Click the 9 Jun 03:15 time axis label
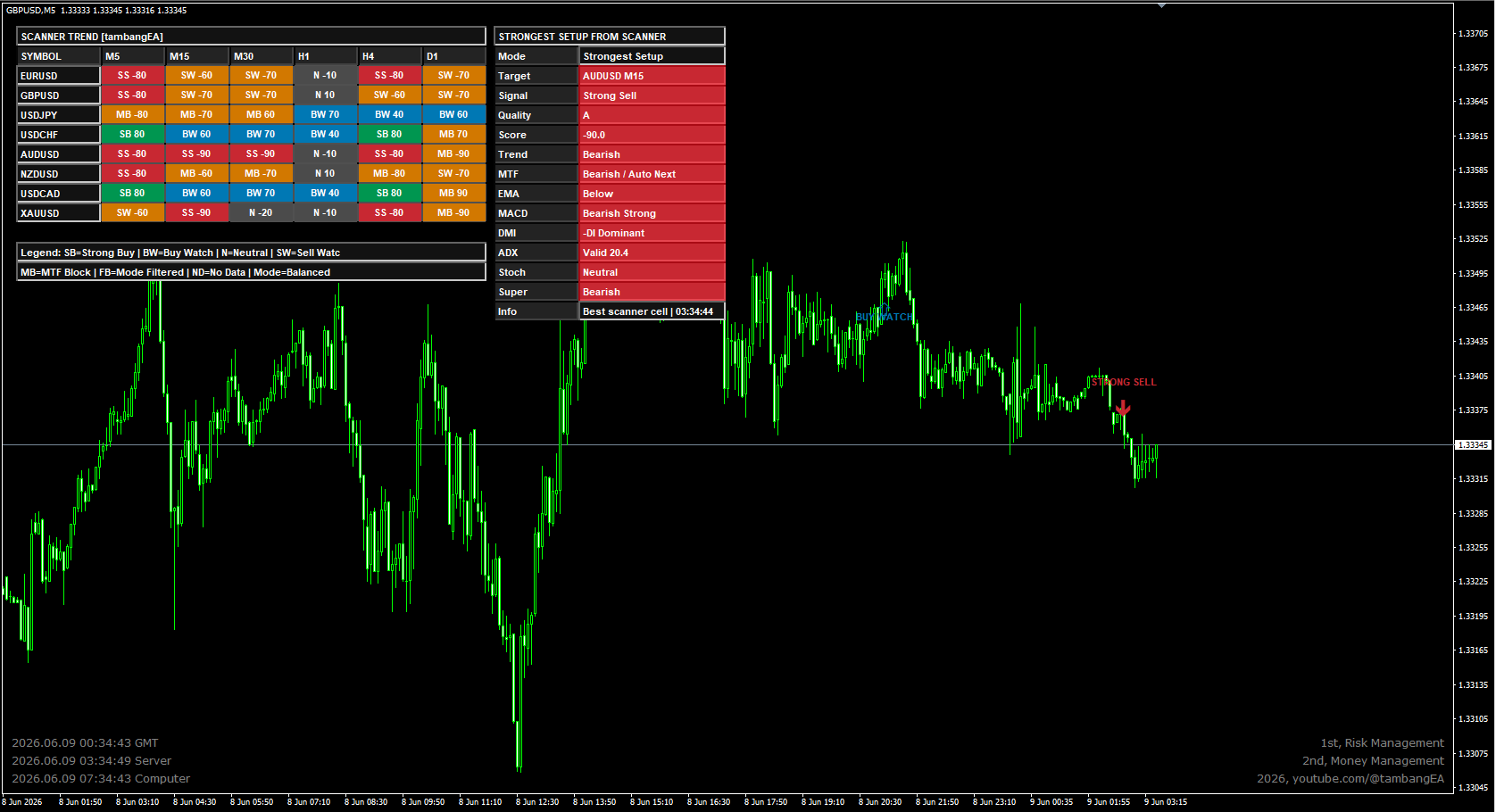 pos(1166,801)
